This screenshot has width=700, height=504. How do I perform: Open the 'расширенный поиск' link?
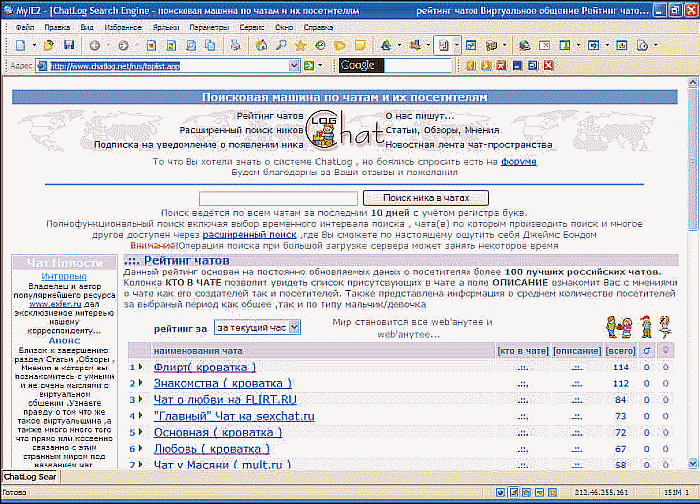point(250,234)
